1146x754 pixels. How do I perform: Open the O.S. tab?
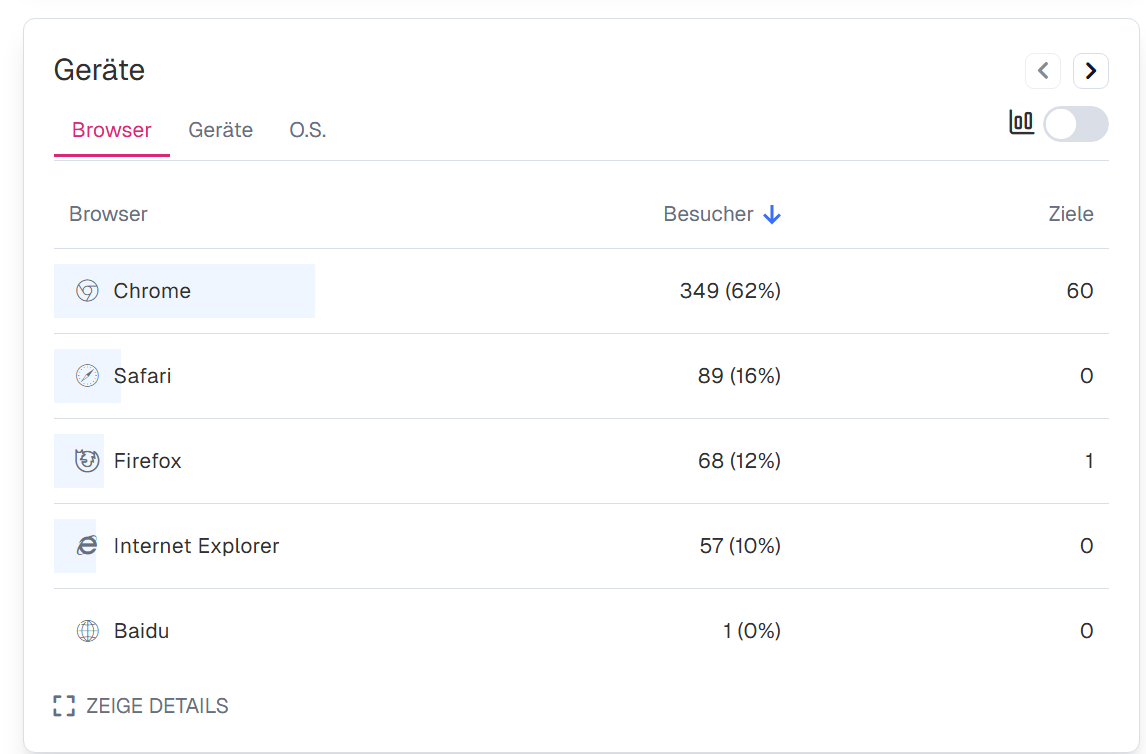(308, 130)
